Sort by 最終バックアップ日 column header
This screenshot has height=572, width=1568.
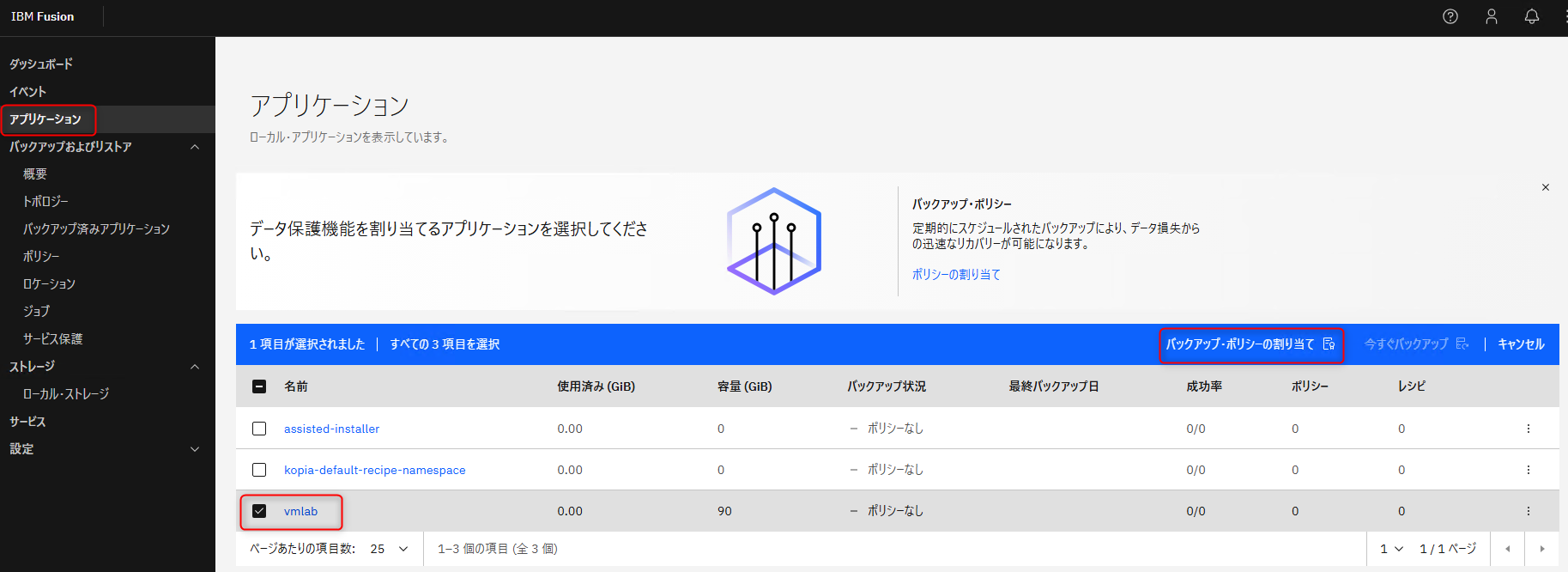pyautogui.click(x=1054, y=386)
